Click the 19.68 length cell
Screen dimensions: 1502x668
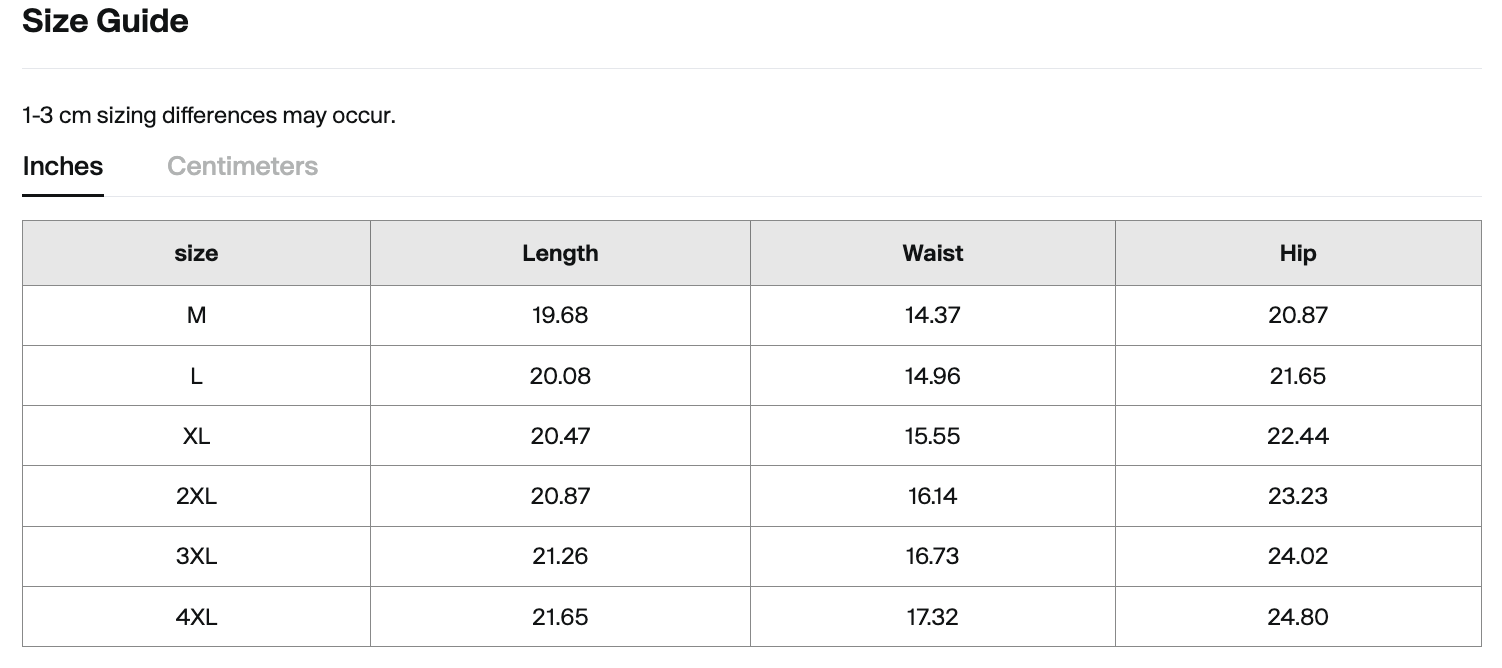[560, 316]
